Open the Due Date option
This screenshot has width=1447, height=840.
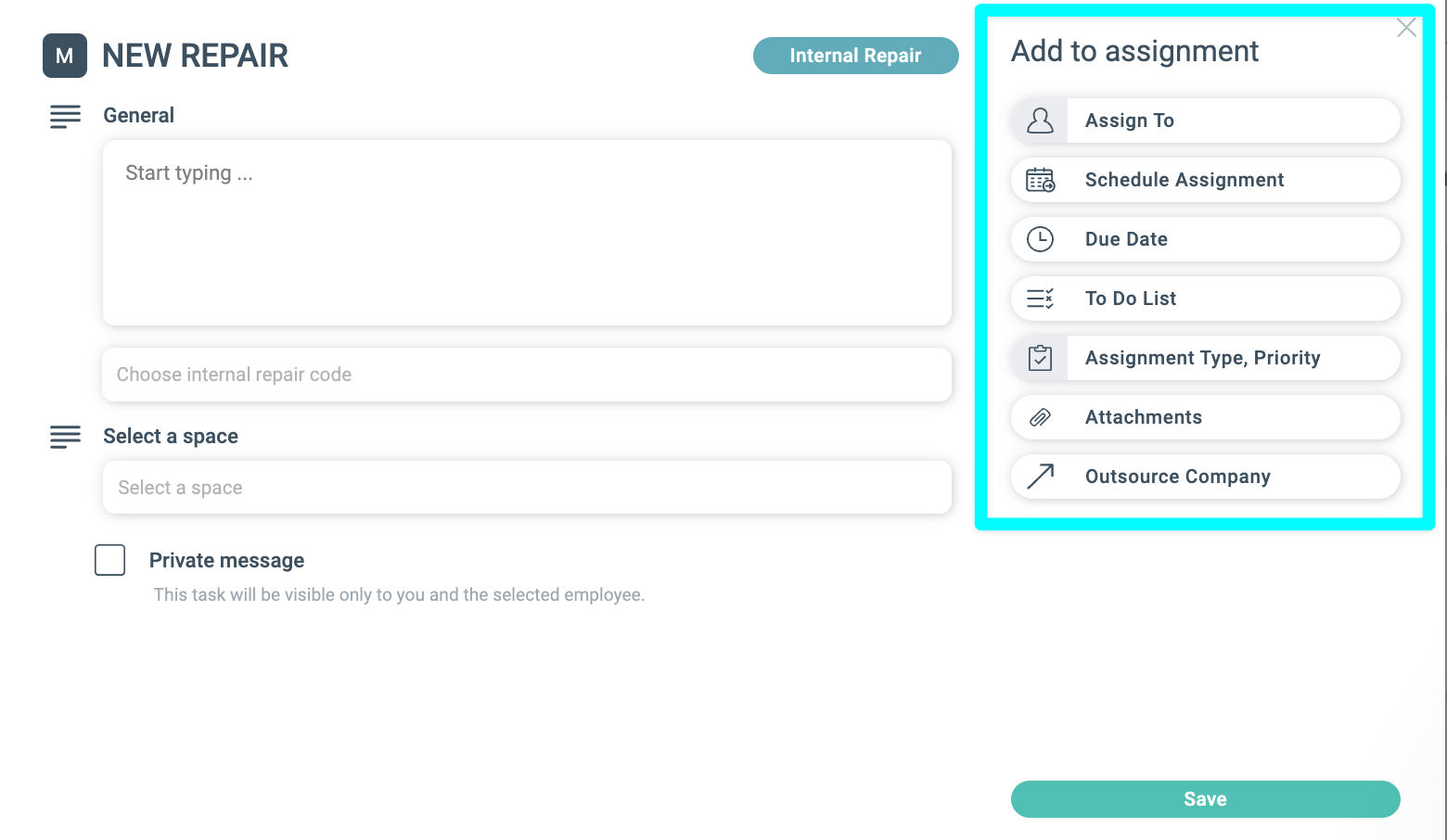(x=1205, y=239)
